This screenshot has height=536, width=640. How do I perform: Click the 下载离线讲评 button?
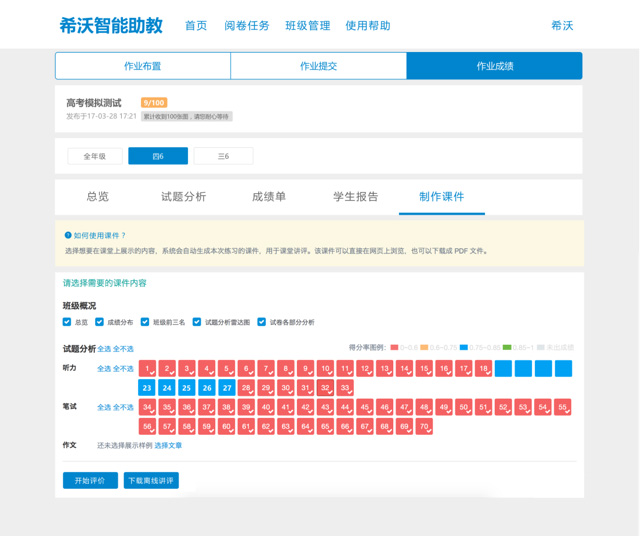tap(151, 481)
